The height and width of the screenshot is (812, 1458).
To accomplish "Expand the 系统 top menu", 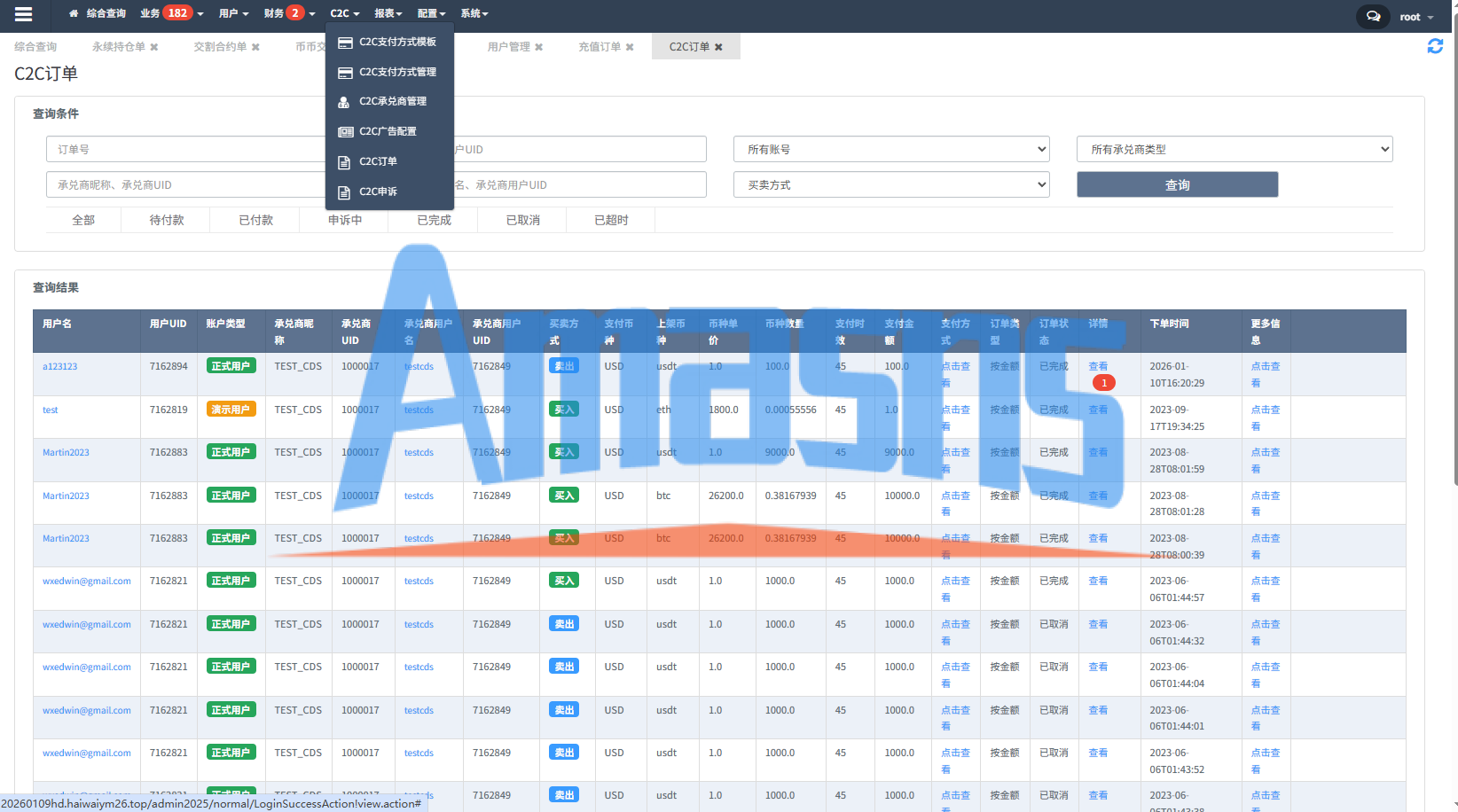I will click(x=474, y=13).
